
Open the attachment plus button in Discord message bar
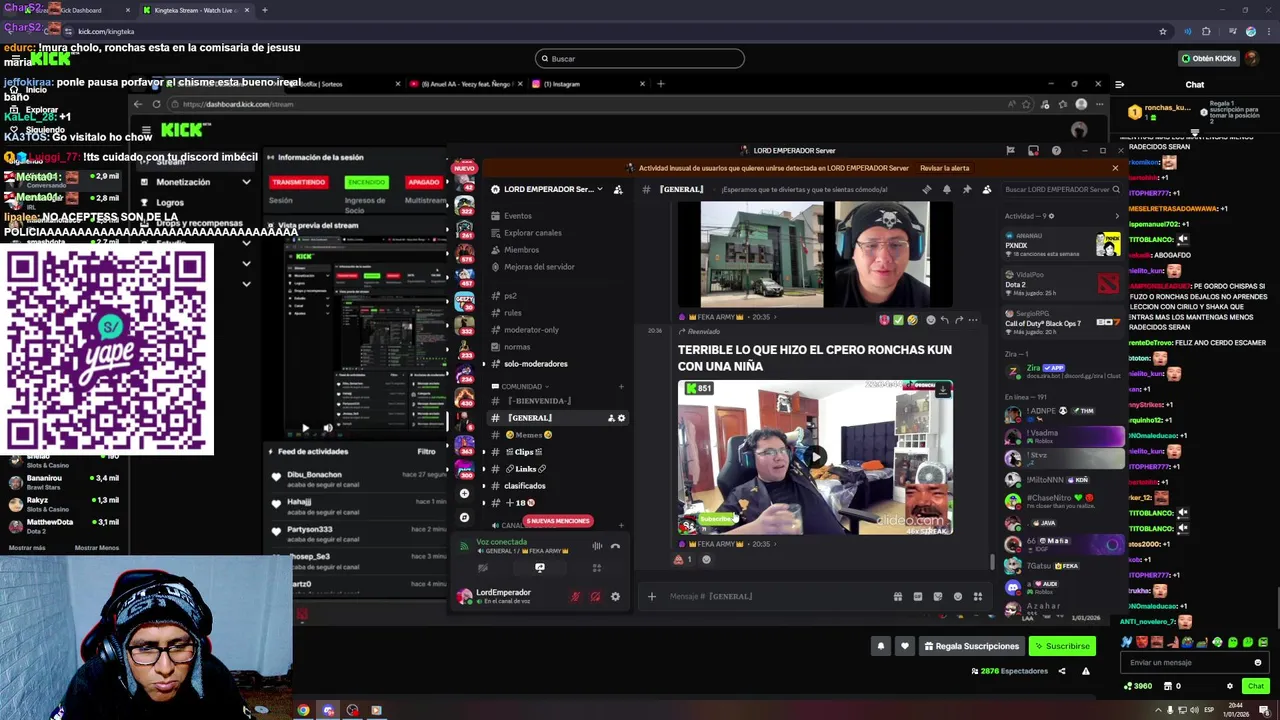pos(651,597)
